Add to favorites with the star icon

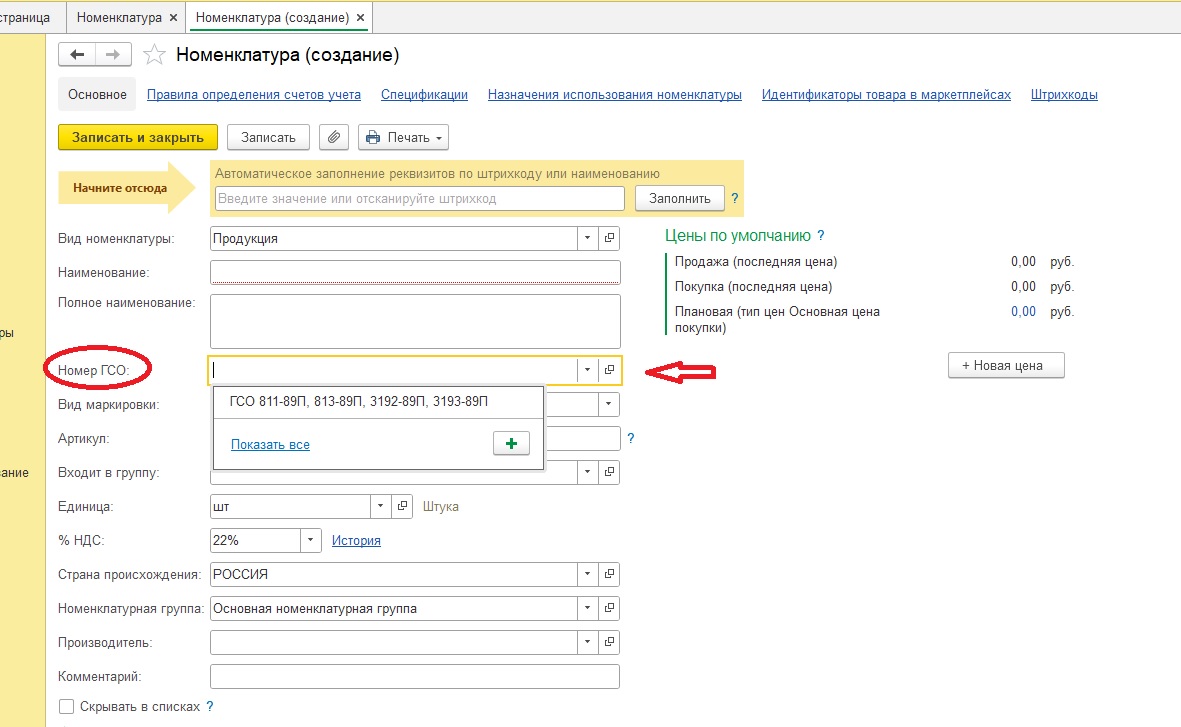pyautogui.click(x=154, y=54)
